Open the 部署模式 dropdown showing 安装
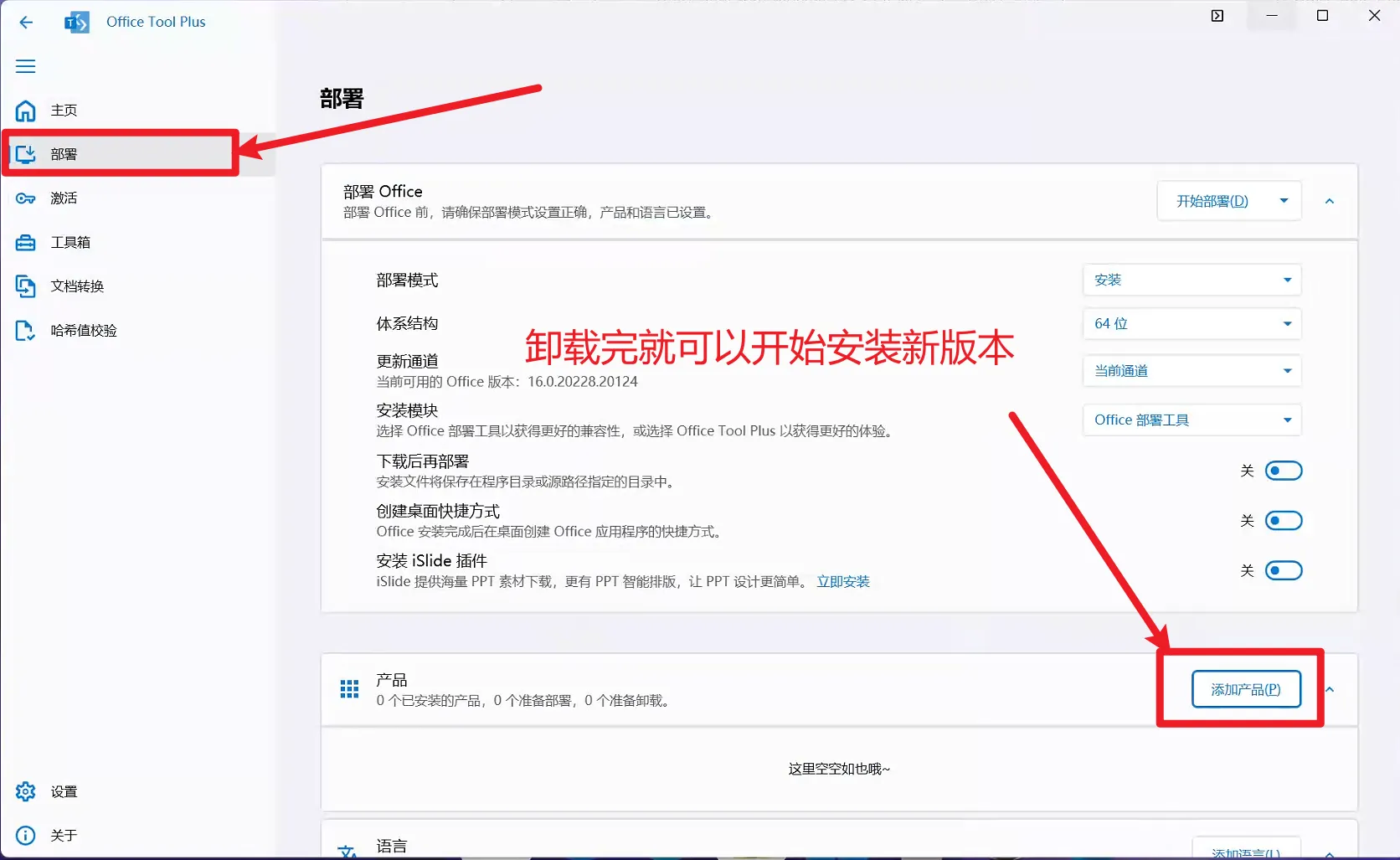The width and height of the screenshot is (1400, 860). (1192, 280)
